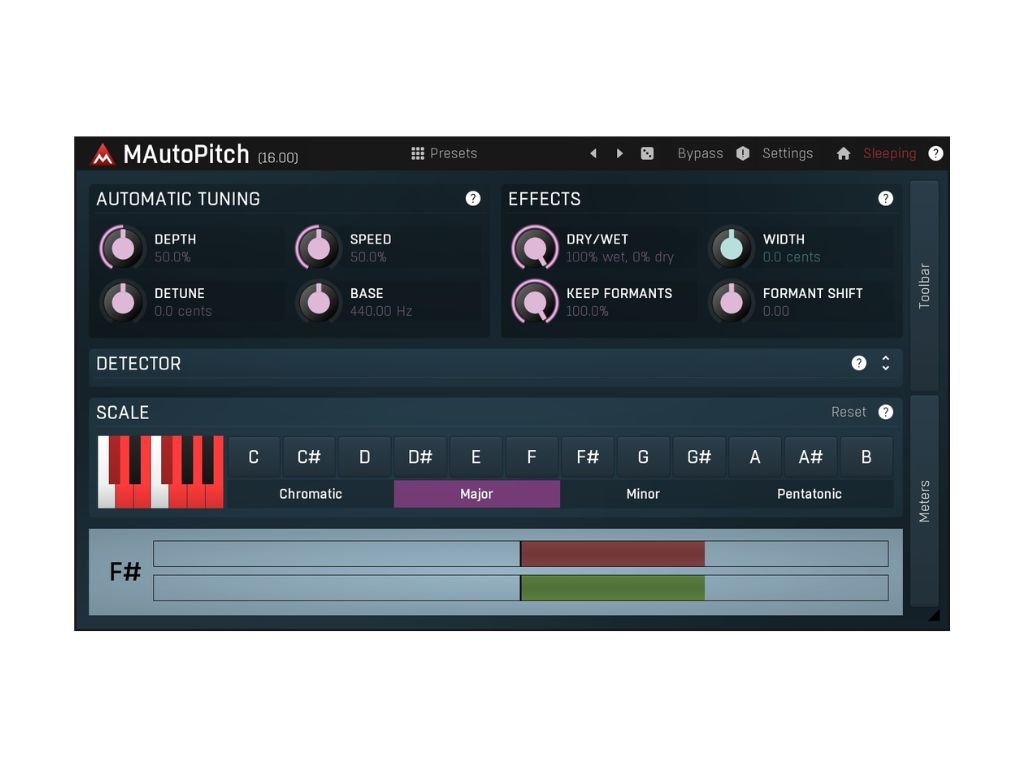Toggle note F in scale
Viewport: 1024px width, 767px height.
532,457
